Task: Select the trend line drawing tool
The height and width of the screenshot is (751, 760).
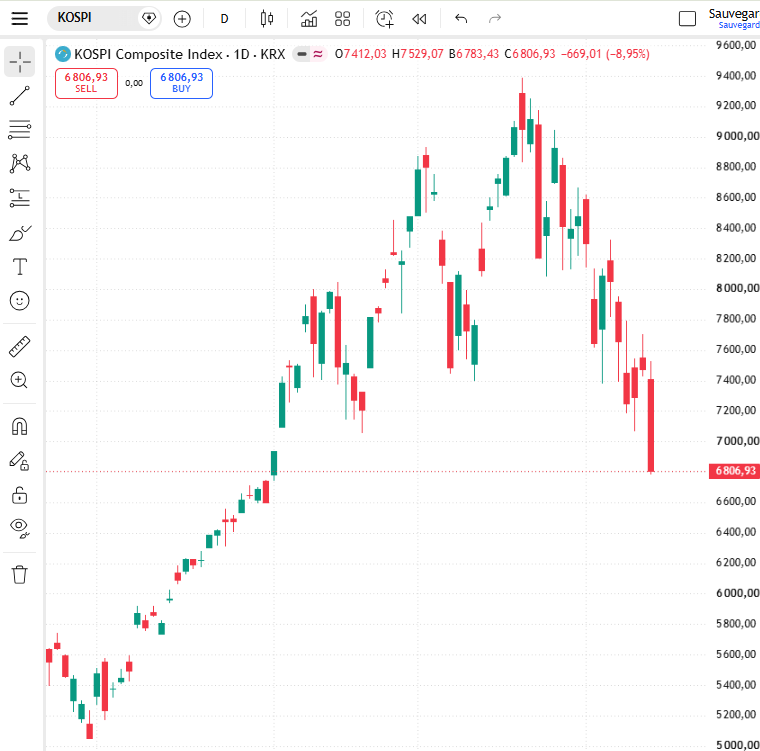Action: tap(19, 96)
